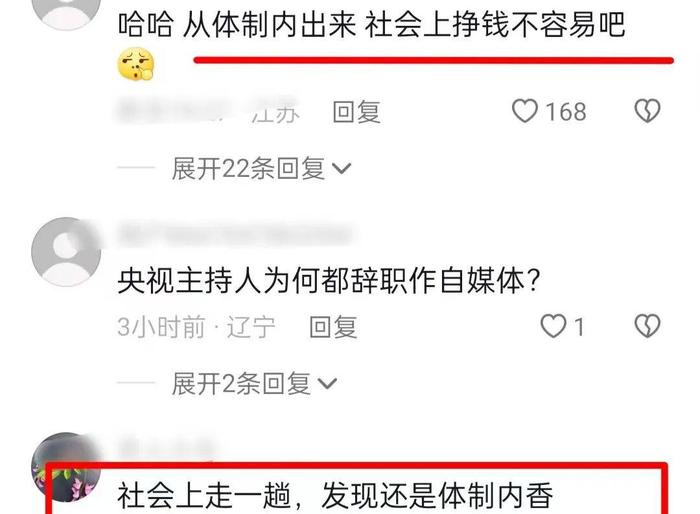Expand 展开2条回复 replies
Image resolution: width=700 pixels, height=514 pixels.
[254, 384]
